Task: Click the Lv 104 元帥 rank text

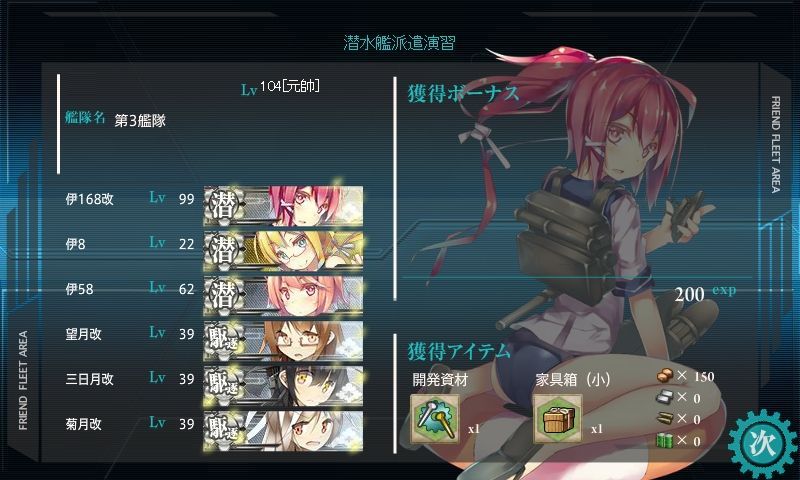Action: [x=281, y=88]
